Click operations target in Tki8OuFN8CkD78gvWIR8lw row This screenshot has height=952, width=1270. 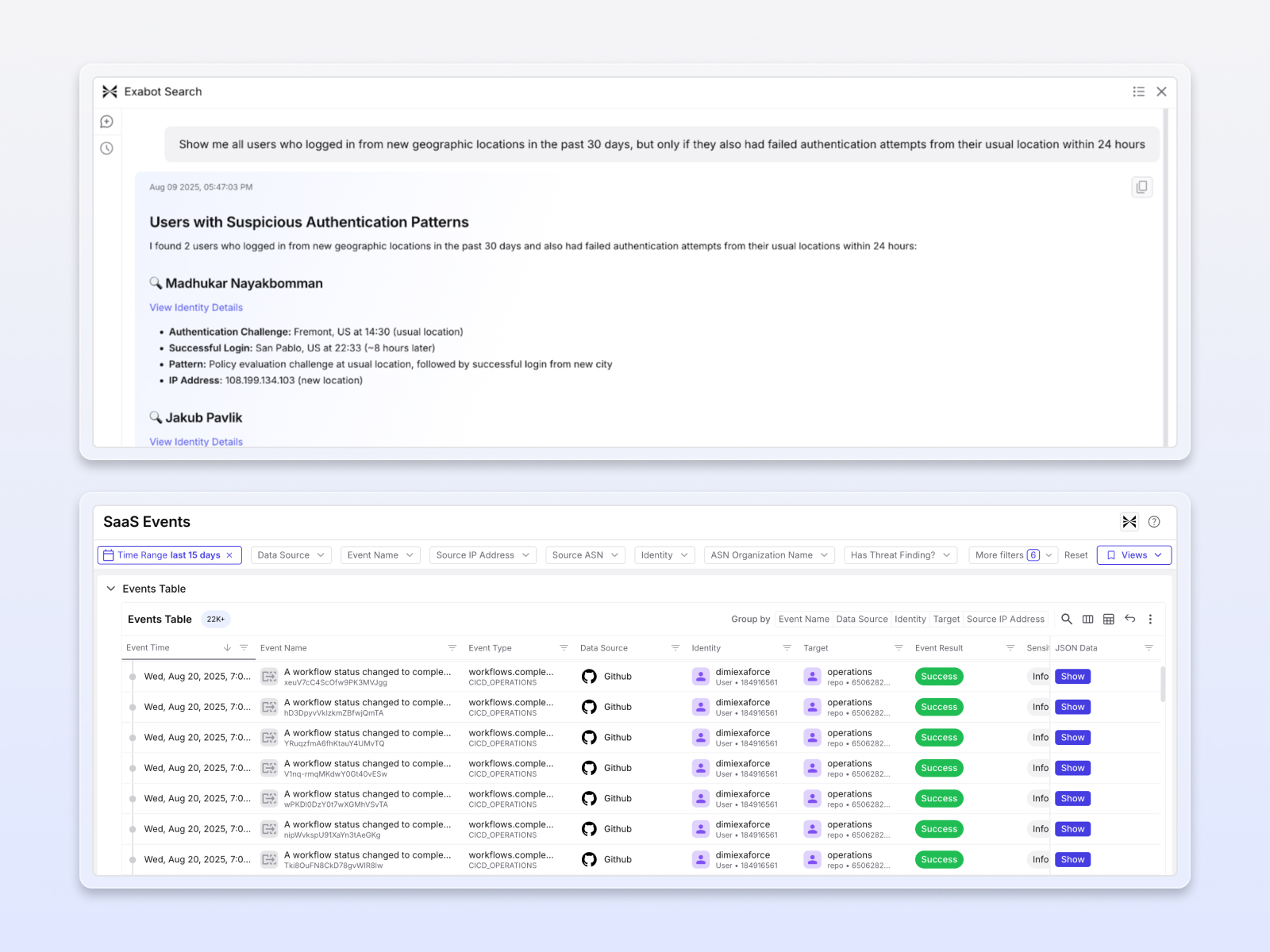[x=849, y=855]
